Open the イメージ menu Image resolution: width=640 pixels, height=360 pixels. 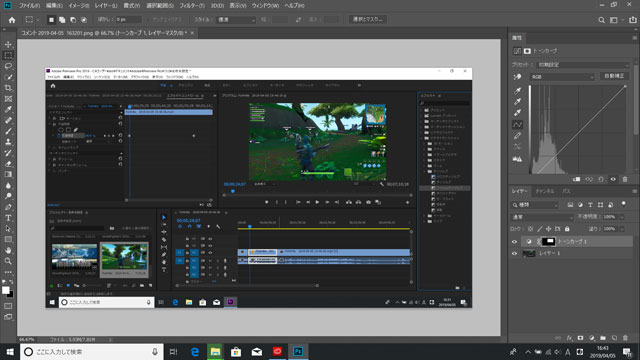click(79, 6)
